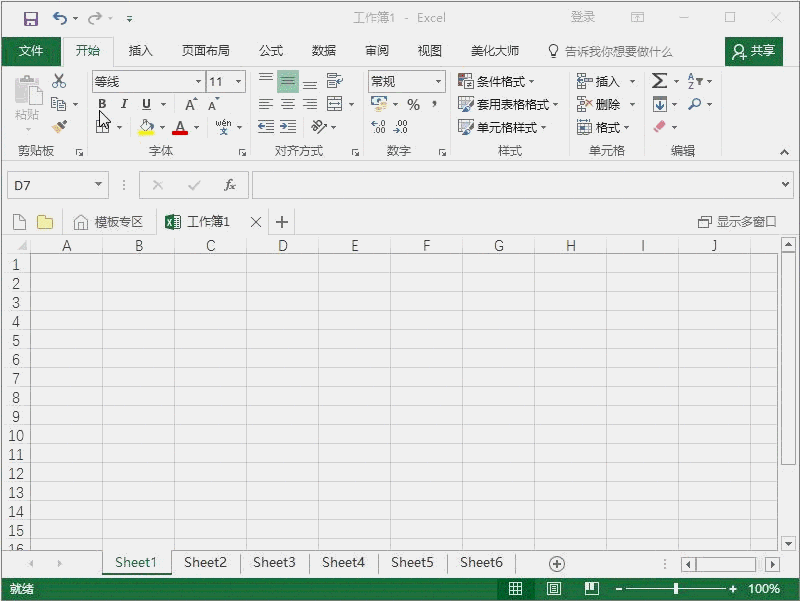Select the Sheet3 worksheet tab
This screenshot has height=601, width=800.
pos(274,563)
